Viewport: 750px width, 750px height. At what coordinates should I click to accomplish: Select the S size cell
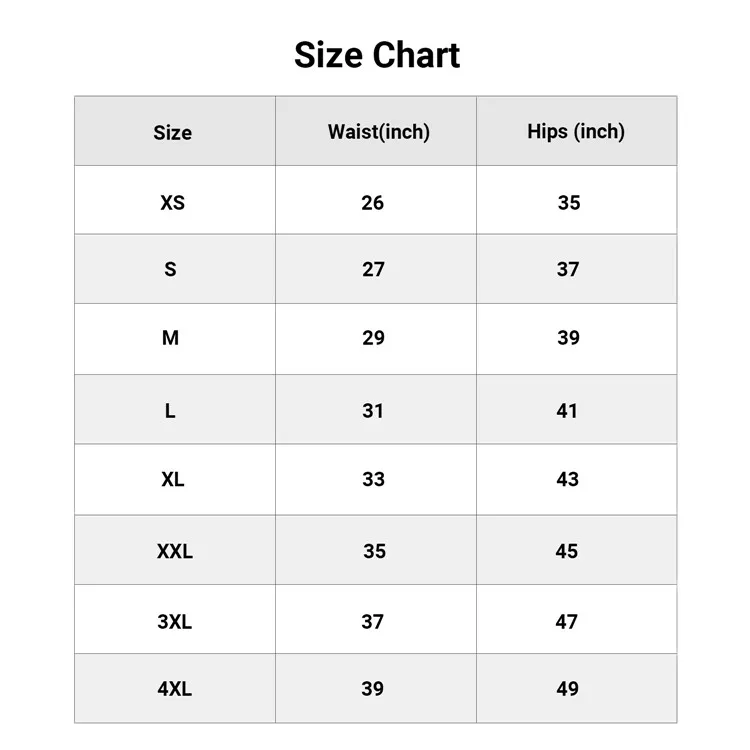[x=170, y=269]
